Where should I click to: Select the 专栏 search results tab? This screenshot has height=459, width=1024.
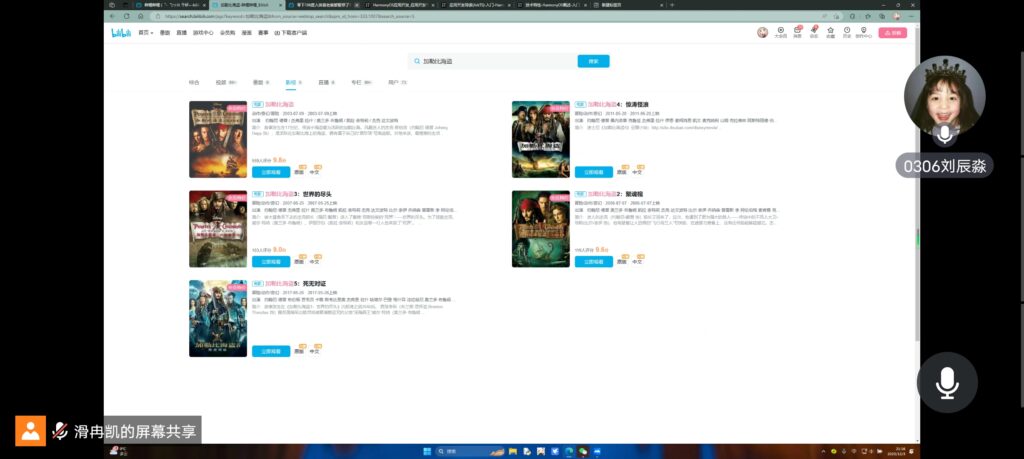tap(361, 83)
